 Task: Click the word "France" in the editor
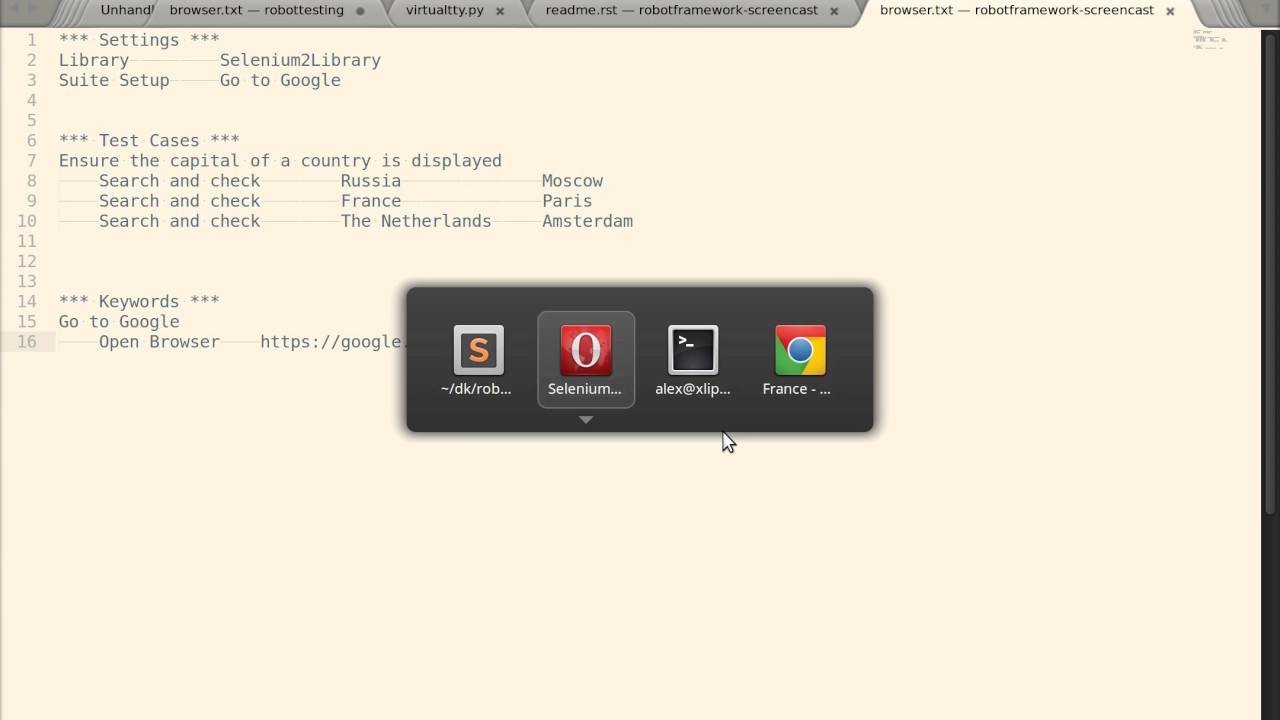click(371, 201)
